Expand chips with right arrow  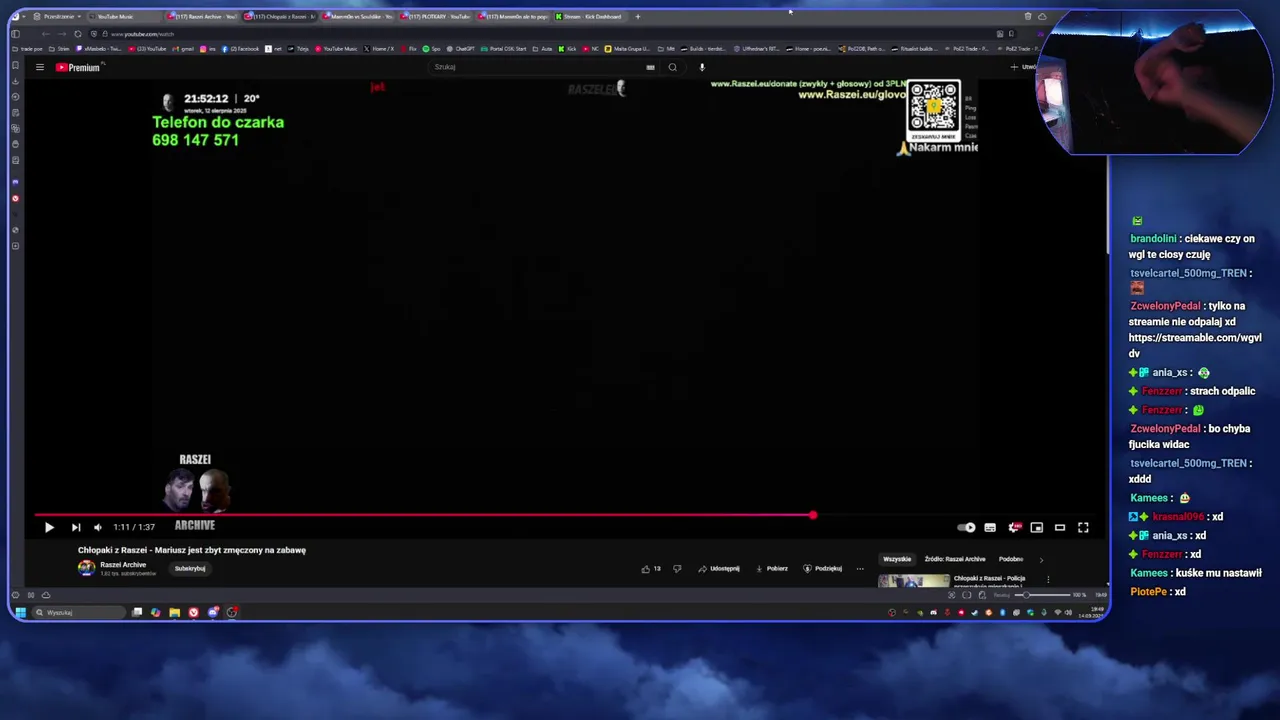1041,559
